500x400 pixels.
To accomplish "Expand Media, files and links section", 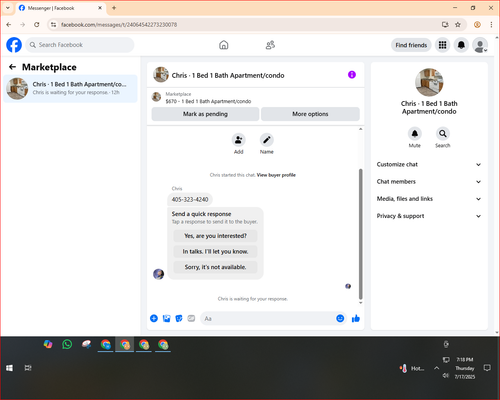I will pyautogui.click(x=429, y=199).
